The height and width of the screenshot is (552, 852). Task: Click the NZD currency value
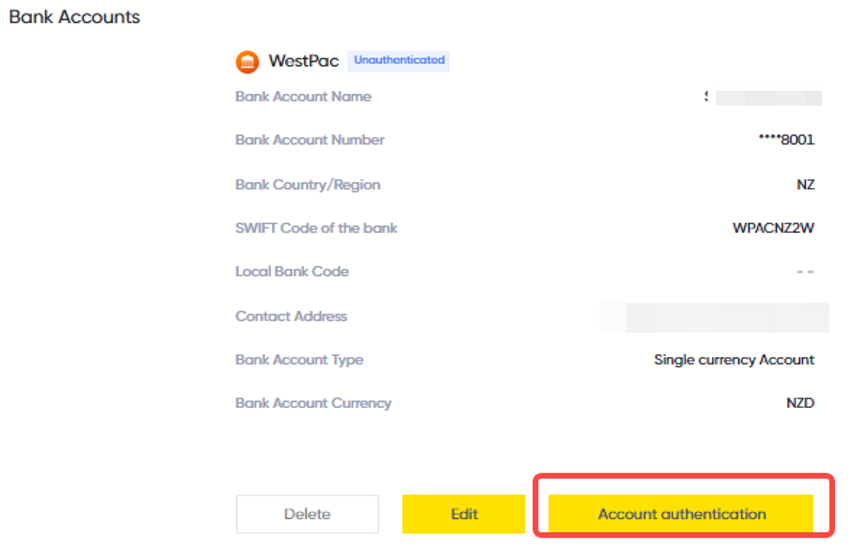pos(800,403)
